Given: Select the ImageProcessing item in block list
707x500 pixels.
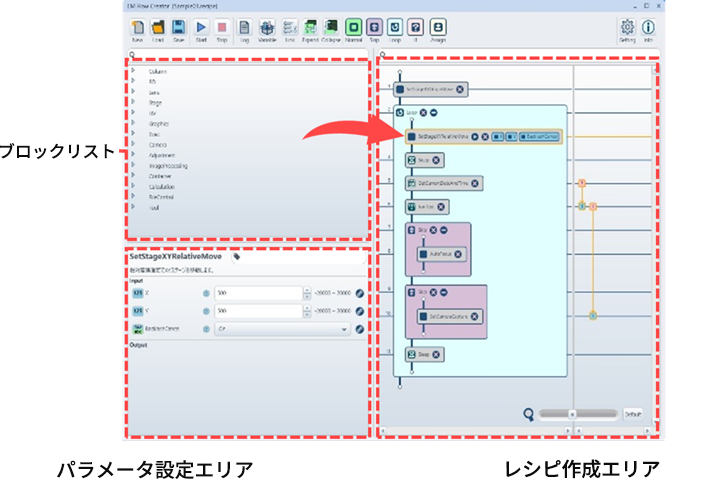Looking at the screenshot, I should pos(167,165).
